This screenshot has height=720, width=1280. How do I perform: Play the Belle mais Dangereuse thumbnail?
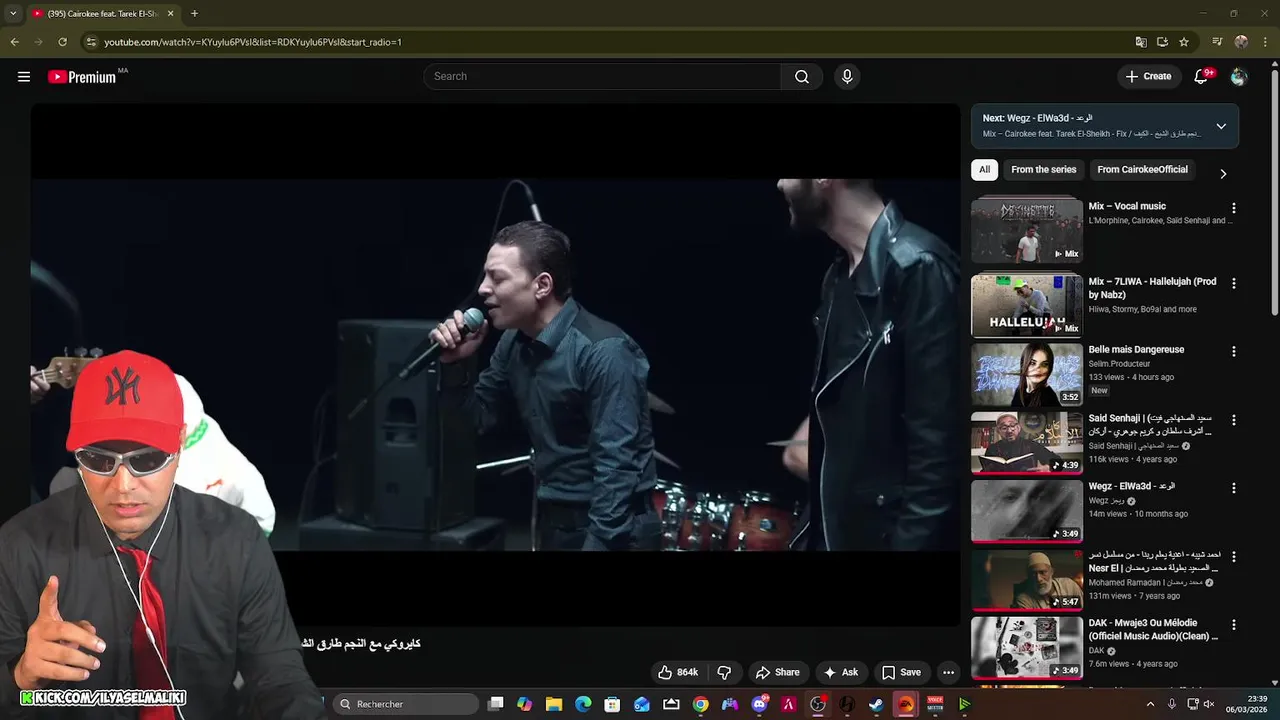1027,374
